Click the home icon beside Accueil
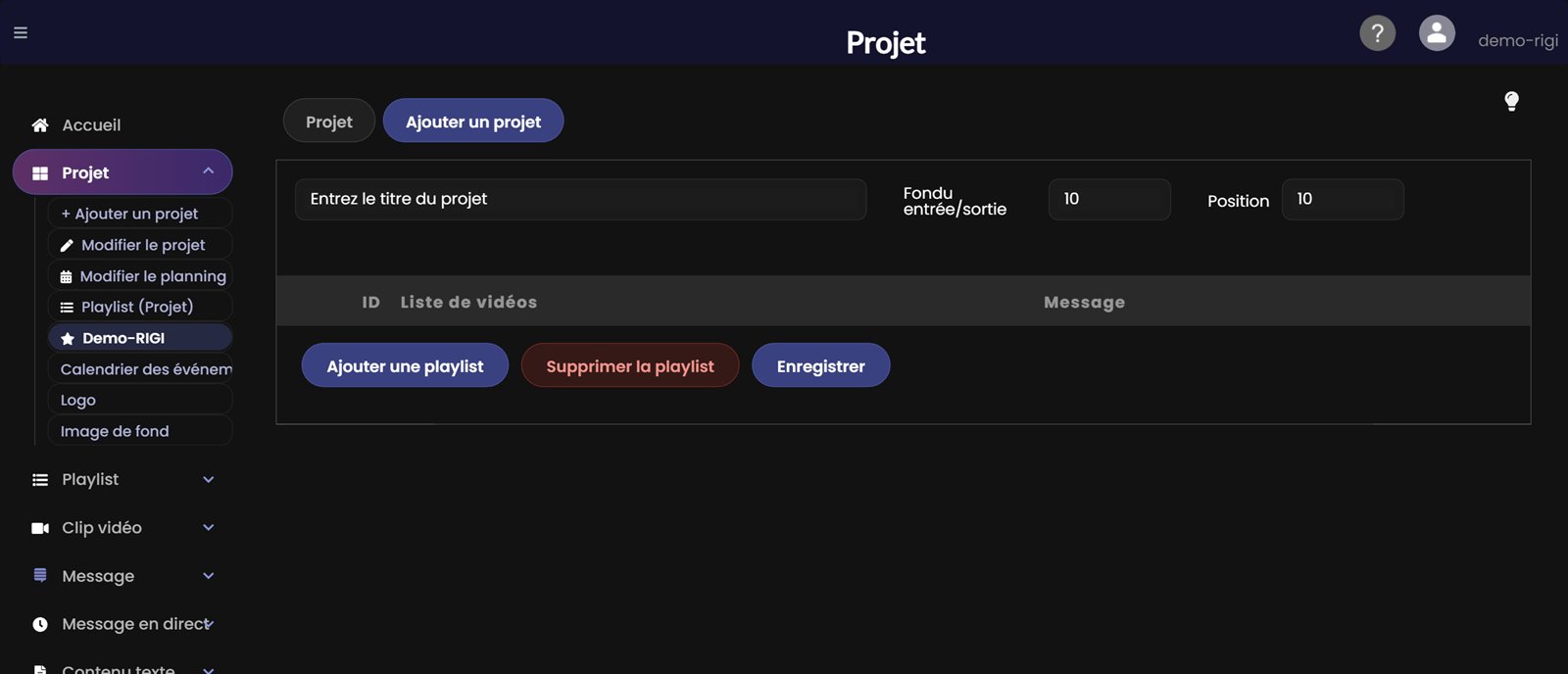 point(40,125)
